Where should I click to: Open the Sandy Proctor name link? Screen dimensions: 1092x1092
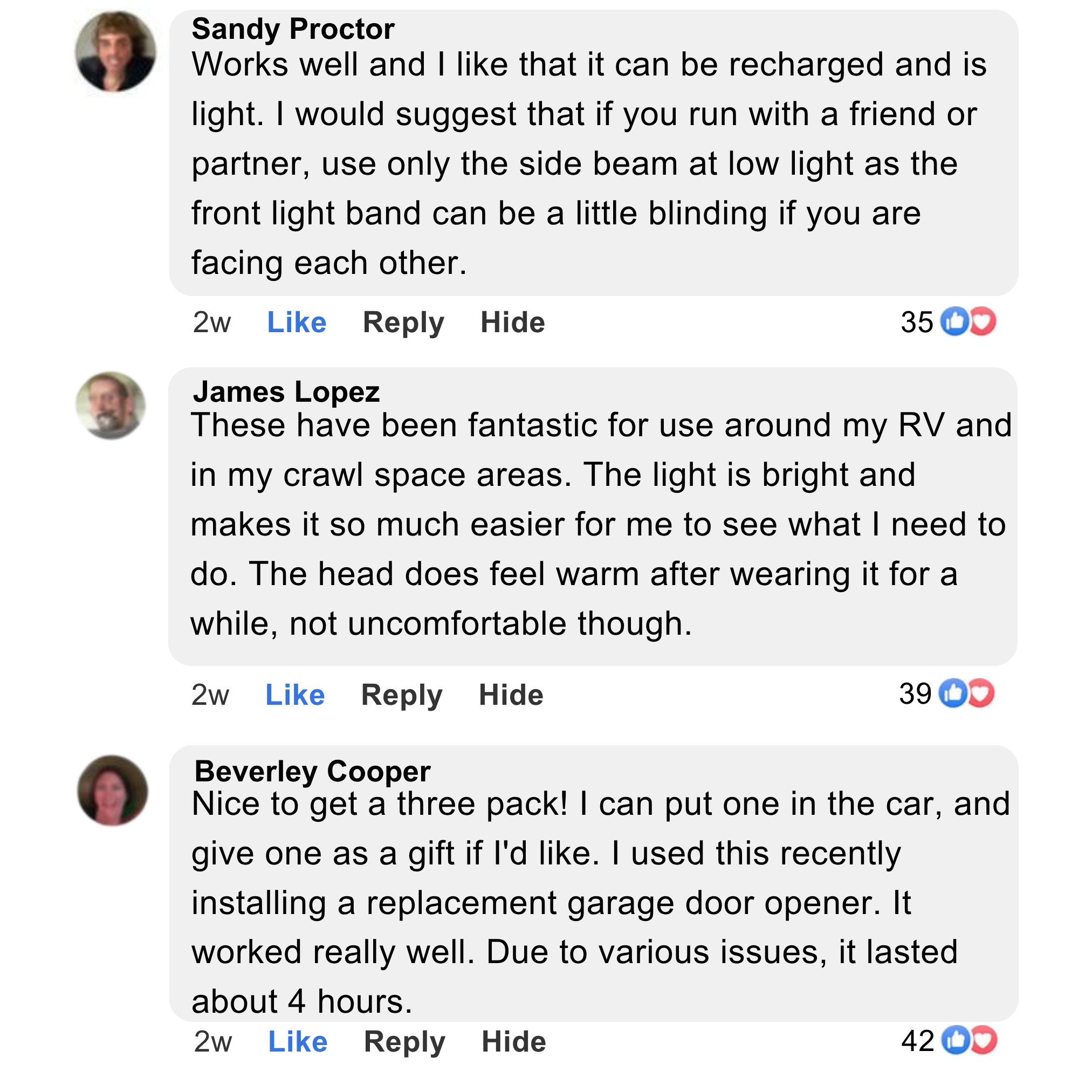point(293,29)
